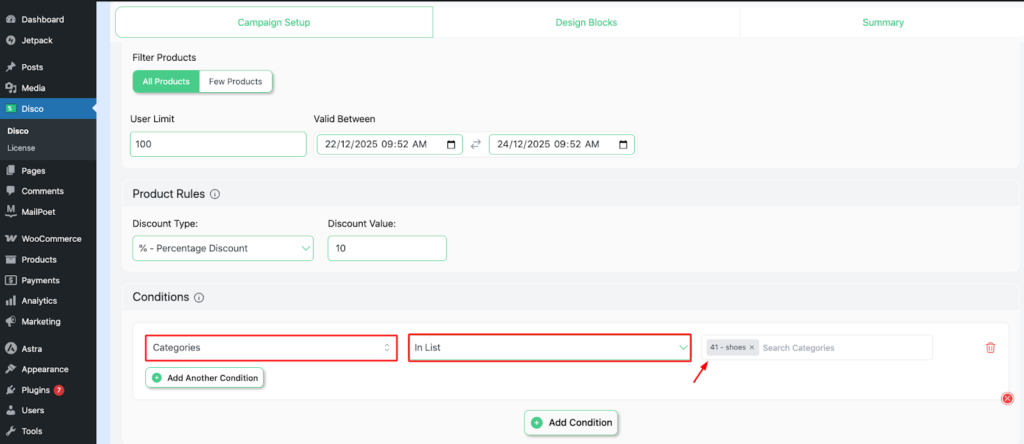
Task: Click the start date 22/12/2025 field
Action: (x=389, y=144)
